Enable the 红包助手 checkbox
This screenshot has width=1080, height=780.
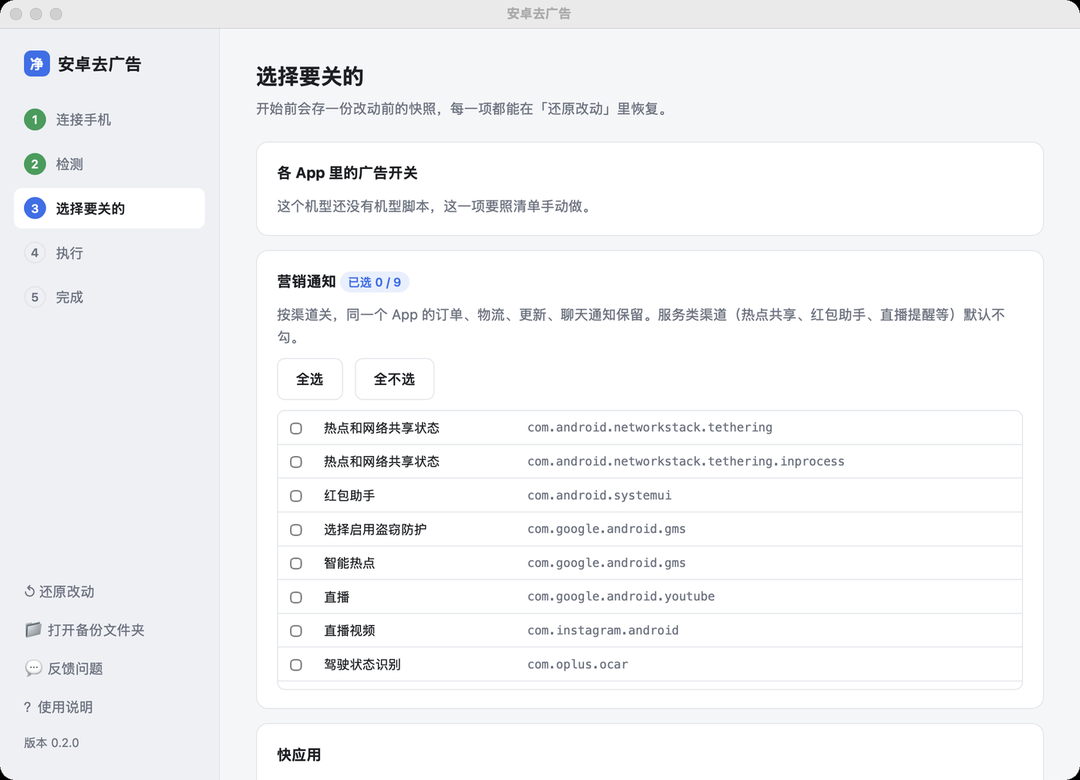tap(296, 495)
